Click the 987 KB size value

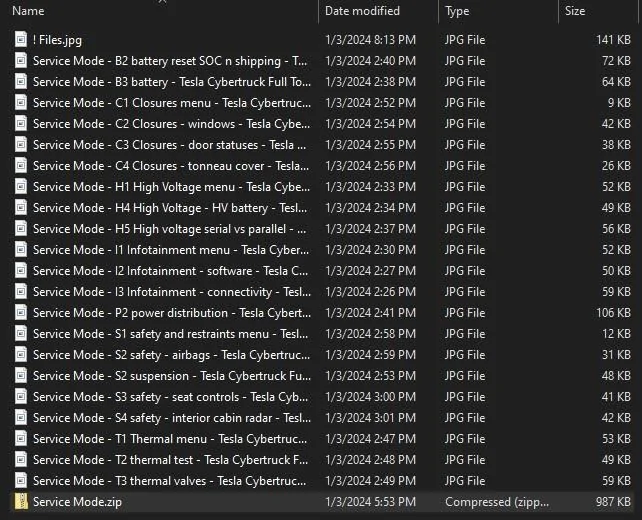point(613,502)
